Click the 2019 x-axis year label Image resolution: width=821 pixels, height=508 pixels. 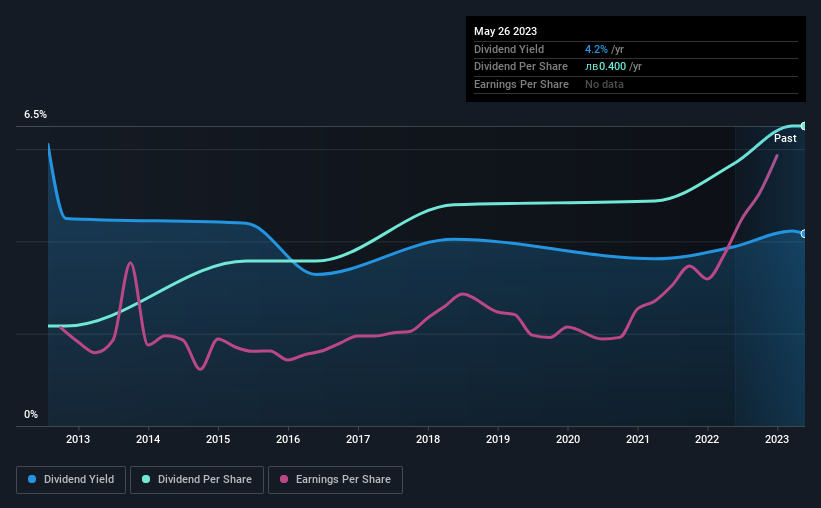click(x=498, y=439)
